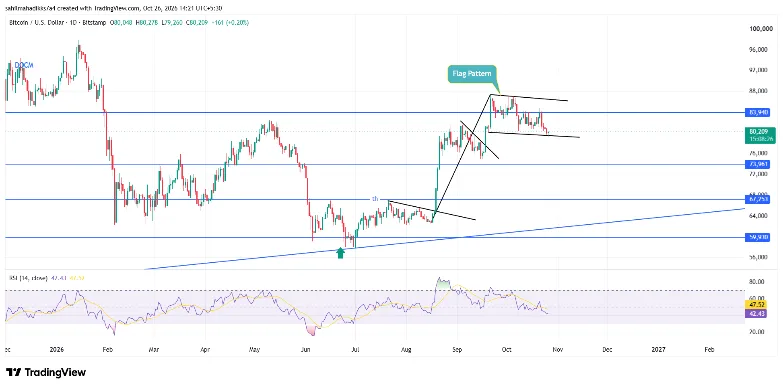
Task: Click the TradingView logo at the bottom
Action: pos(45,373)
